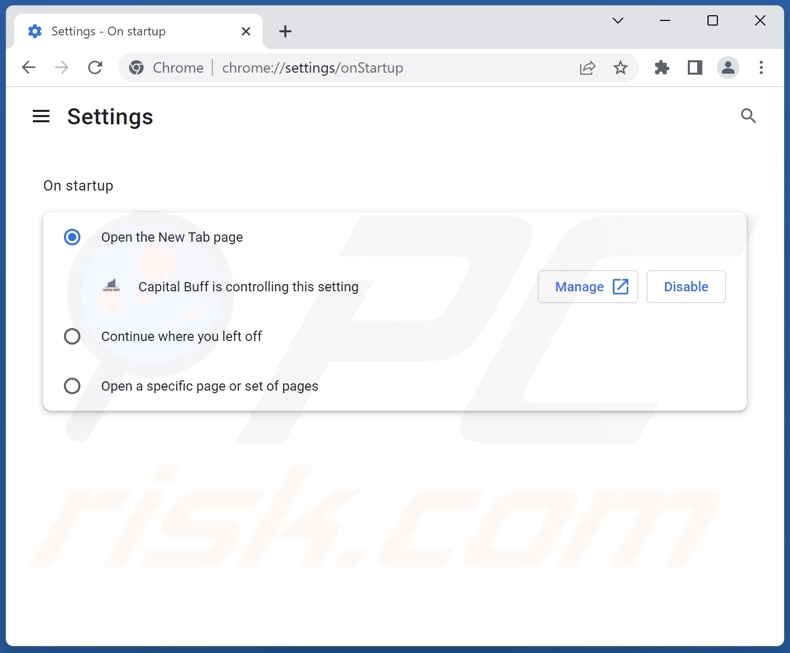The image size is (790, 653).
Task: Open Chrome's three-dot menu
Action: [761, 68]
